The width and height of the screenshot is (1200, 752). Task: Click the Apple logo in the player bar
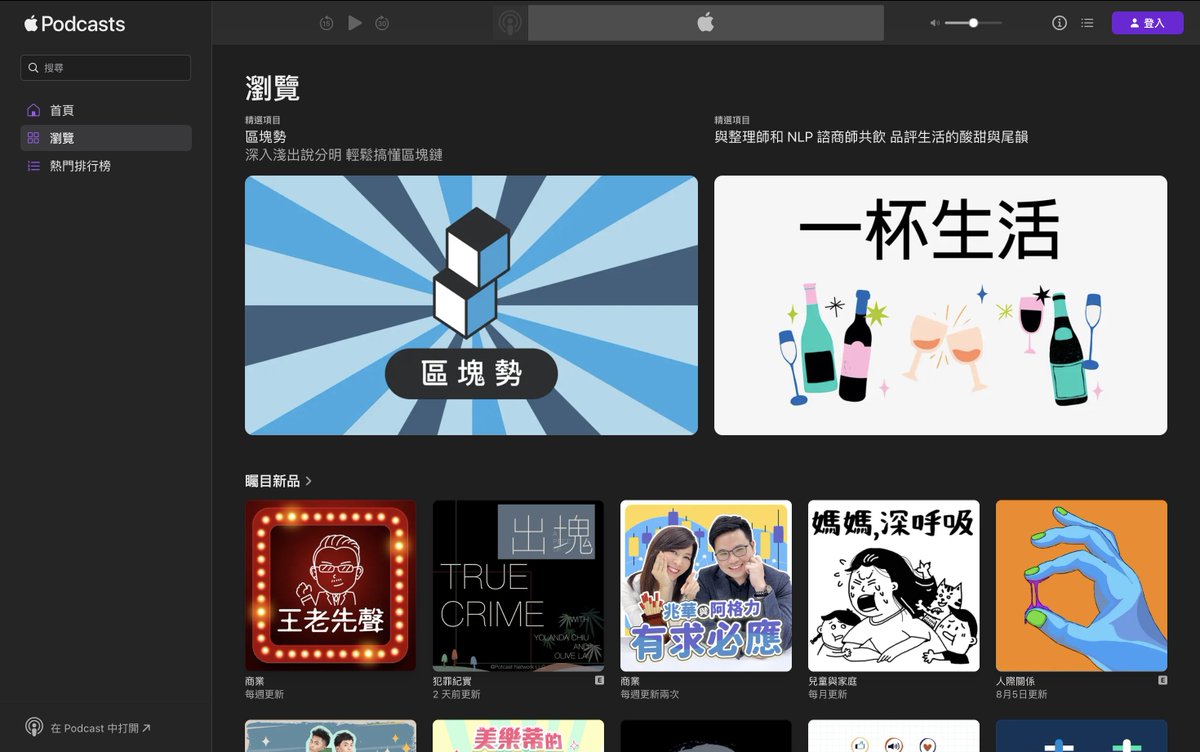tap(705, 22)
